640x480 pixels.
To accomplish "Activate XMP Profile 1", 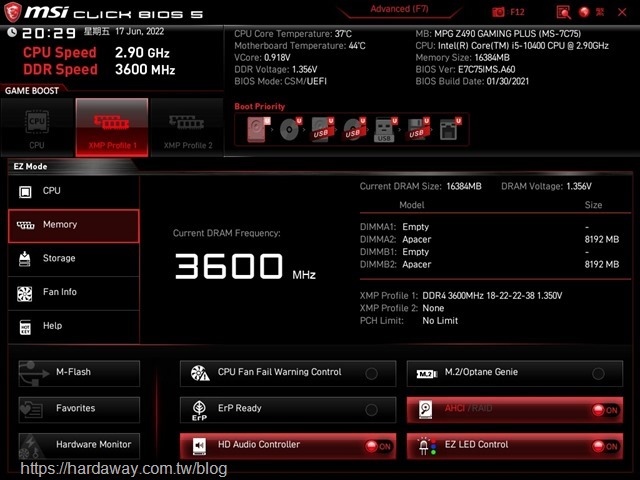I will (x=112, y=127).
